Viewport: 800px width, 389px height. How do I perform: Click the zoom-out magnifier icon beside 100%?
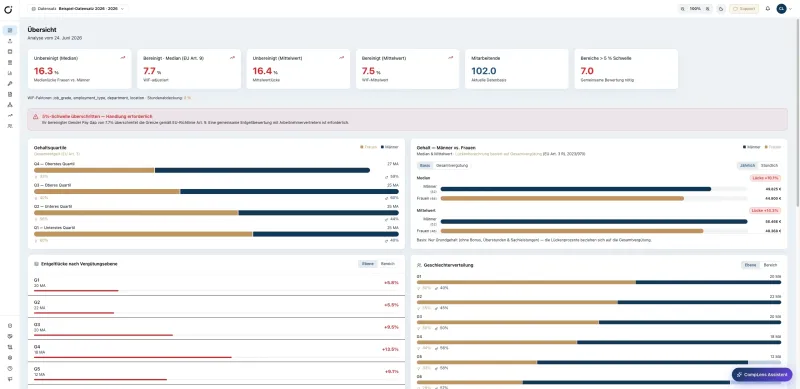684,9
